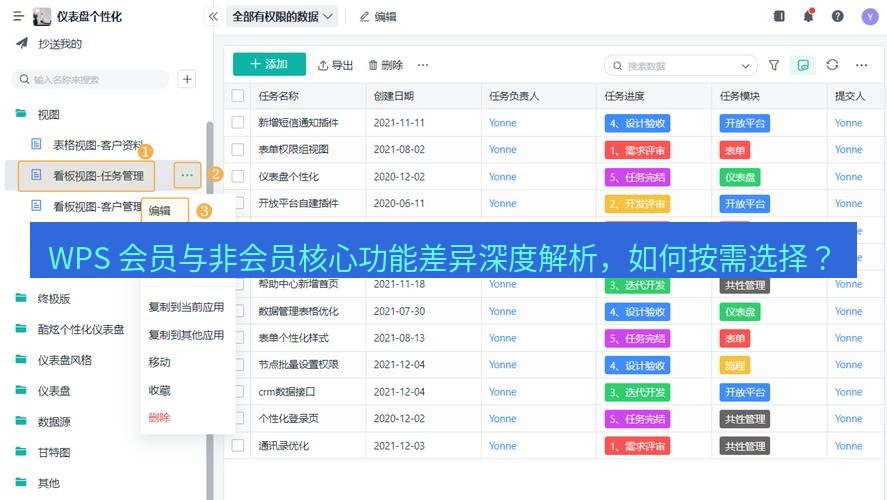Choose 复制到其他应用 in the context menu

click(186, 335)
